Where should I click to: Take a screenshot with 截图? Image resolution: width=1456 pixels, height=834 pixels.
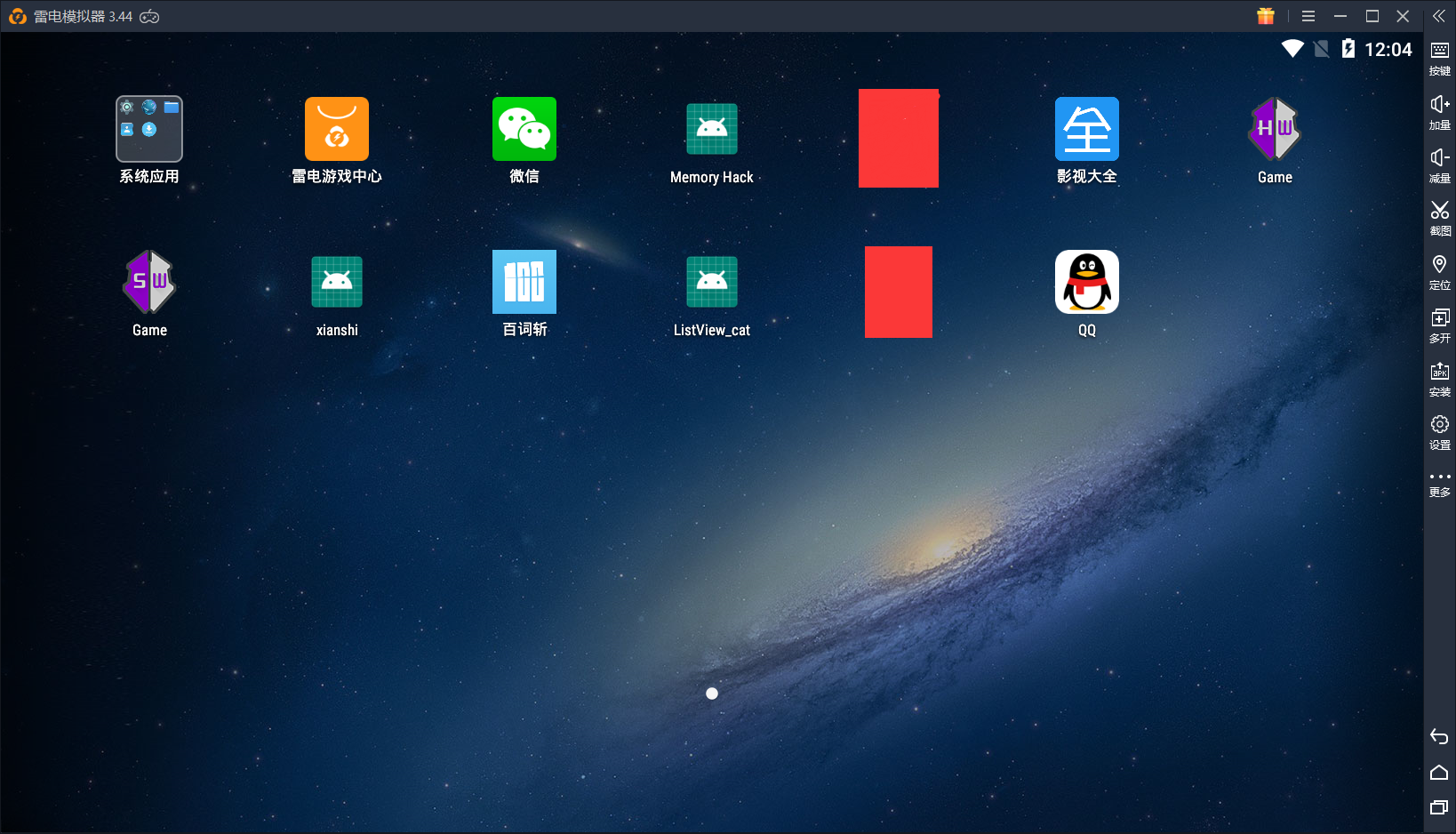1440,219
